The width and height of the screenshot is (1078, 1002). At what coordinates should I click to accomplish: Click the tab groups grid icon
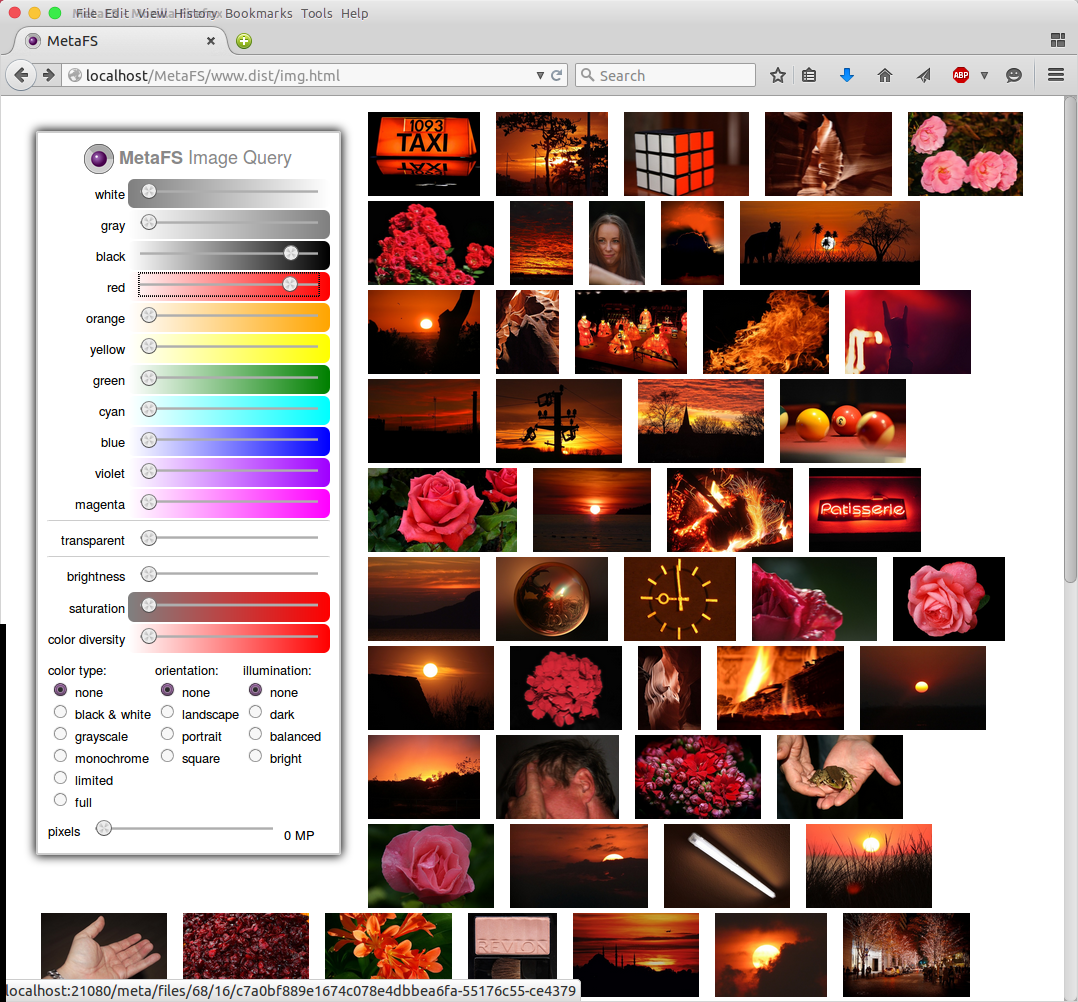[1058, 41]
